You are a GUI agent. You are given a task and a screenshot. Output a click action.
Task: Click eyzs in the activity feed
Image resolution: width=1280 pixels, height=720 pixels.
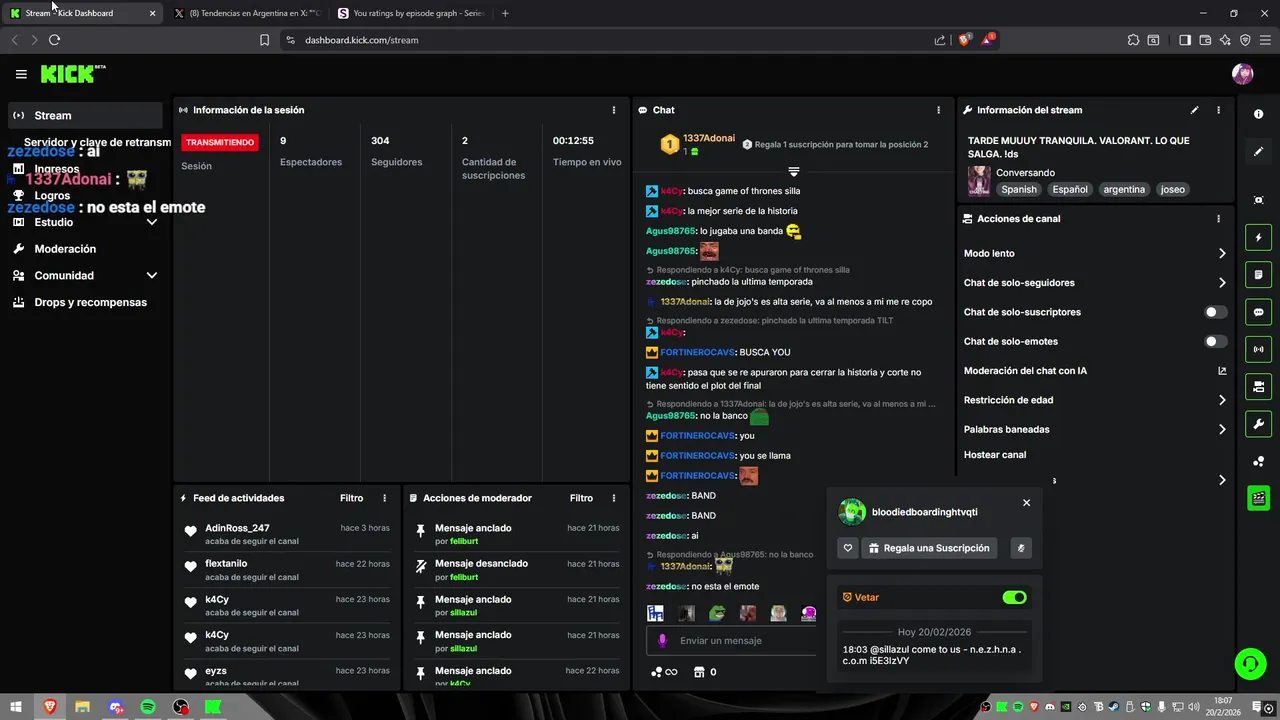click(x=216, y=671)
